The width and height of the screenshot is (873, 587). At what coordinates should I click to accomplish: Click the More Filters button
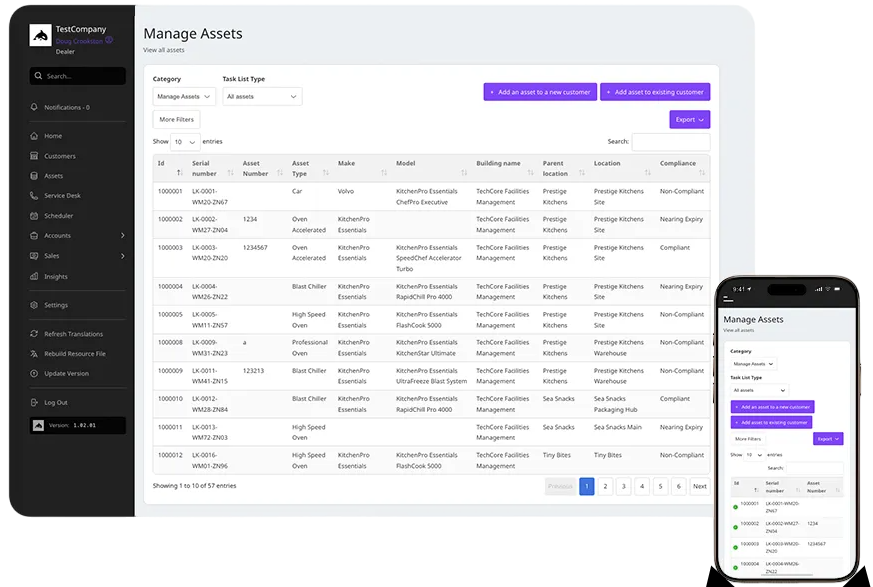[x=176, y=119]
